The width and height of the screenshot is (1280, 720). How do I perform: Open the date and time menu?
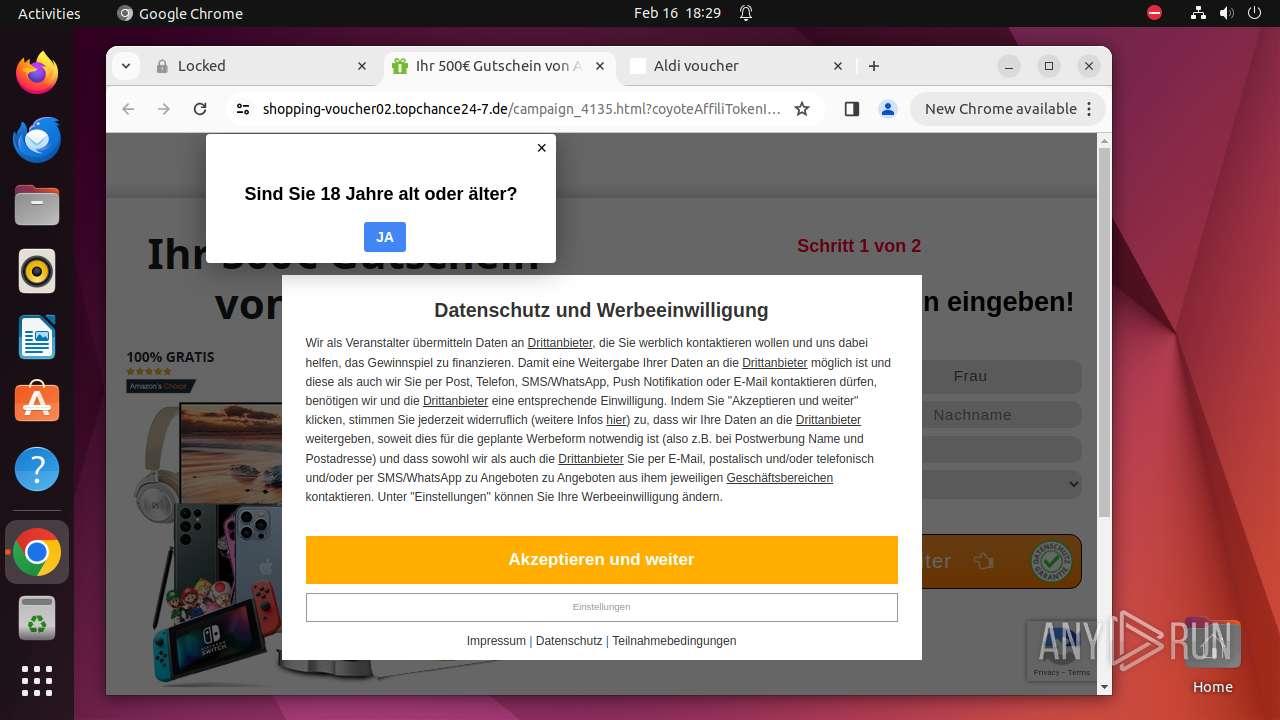[677, 13]
